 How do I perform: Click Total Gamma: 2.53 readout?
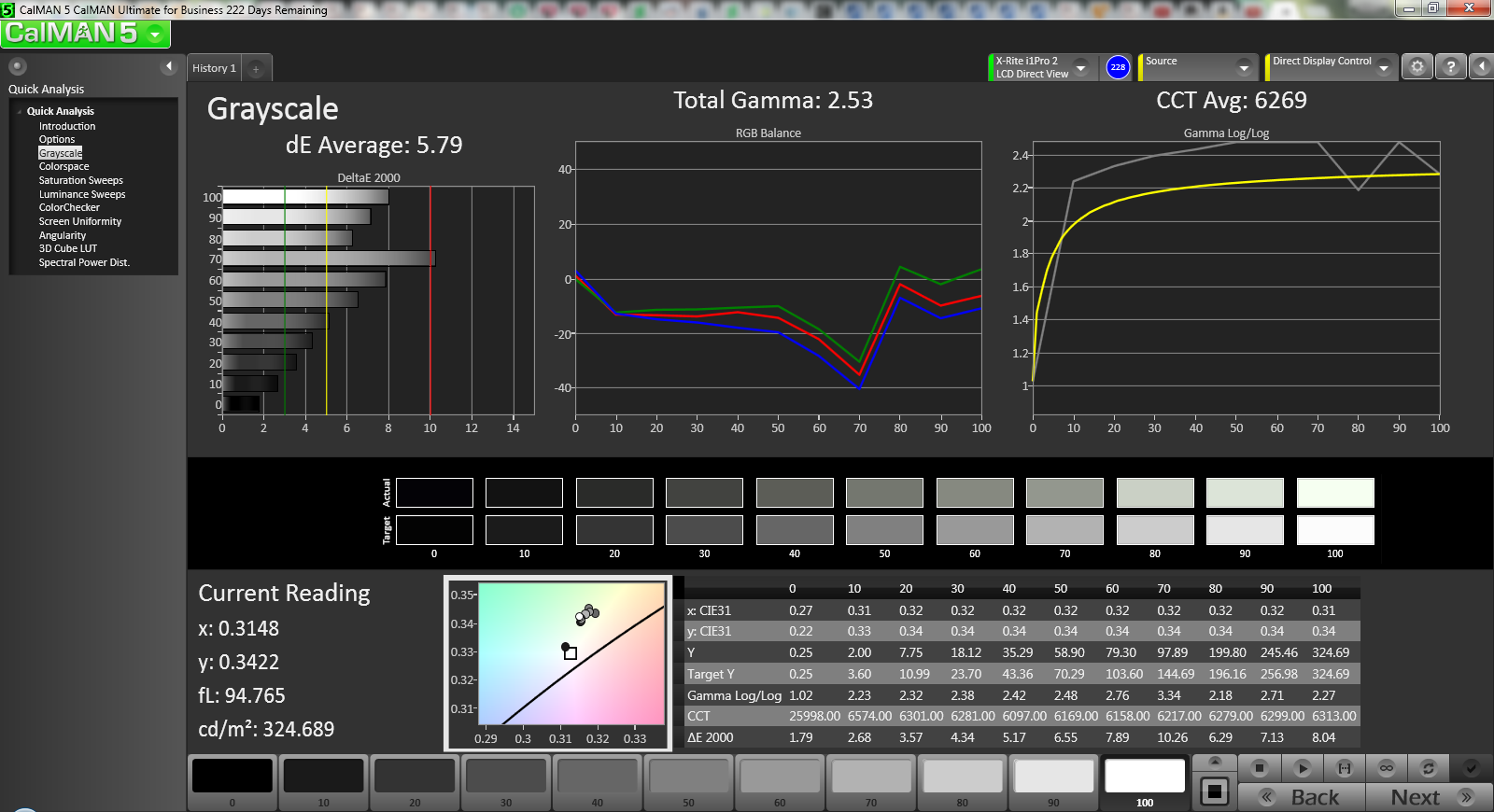tap(773, 101)
